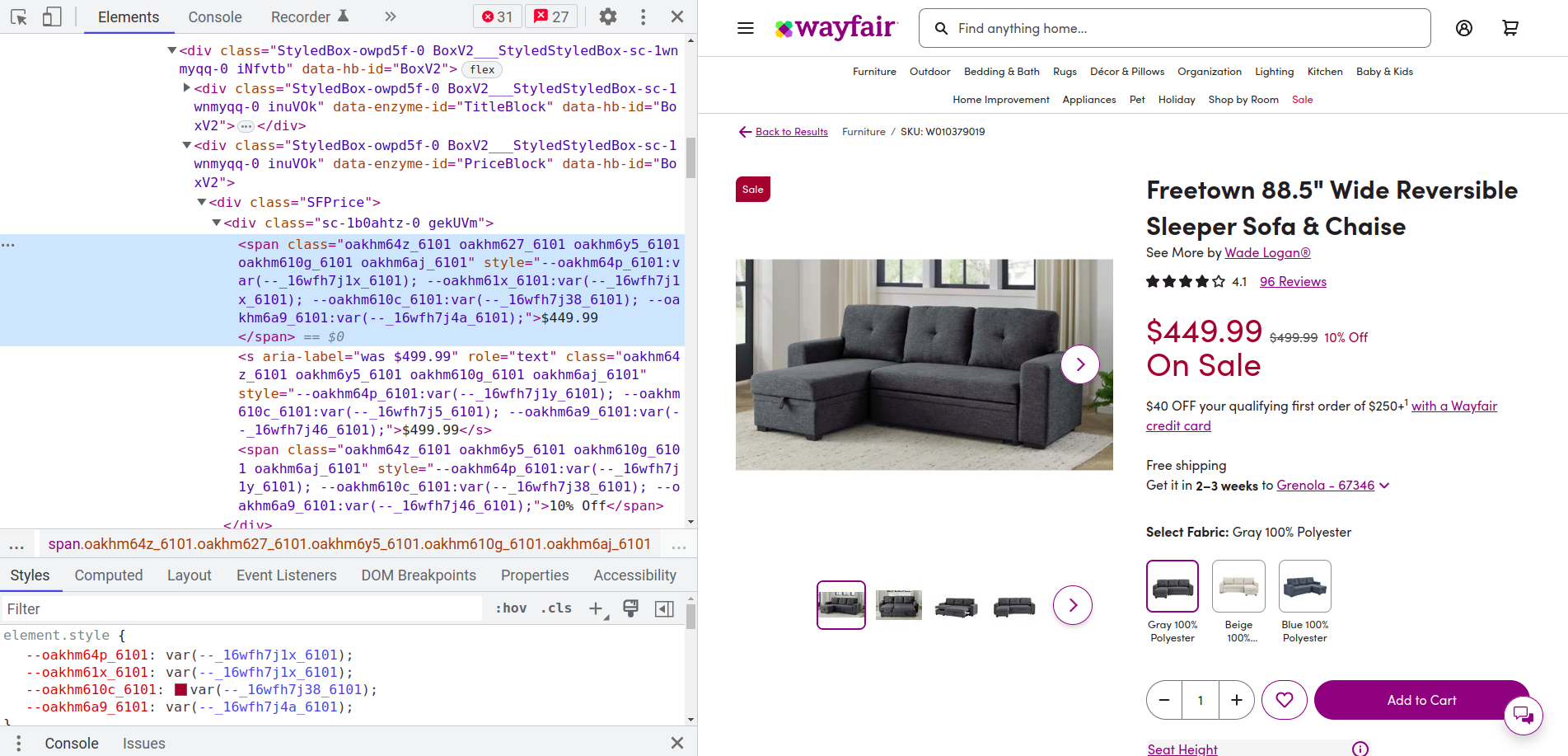Click the Find anything home search field

(x=1175, y=28)
